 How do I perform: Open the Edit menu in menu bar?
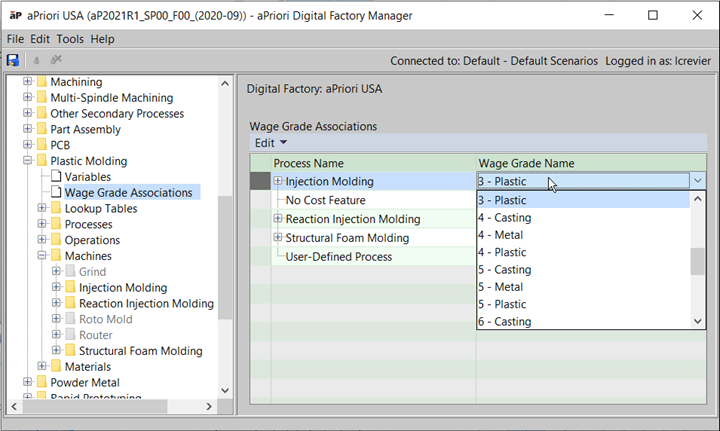[40, 39]
